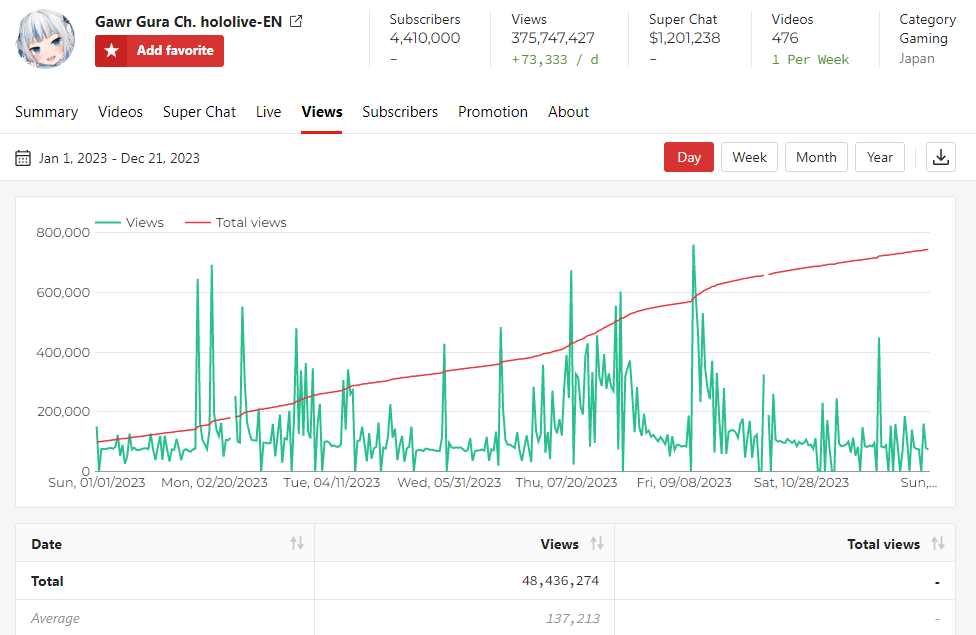Sort table by Views column arrows
The image size is (976, 635).
click(596, 544)
